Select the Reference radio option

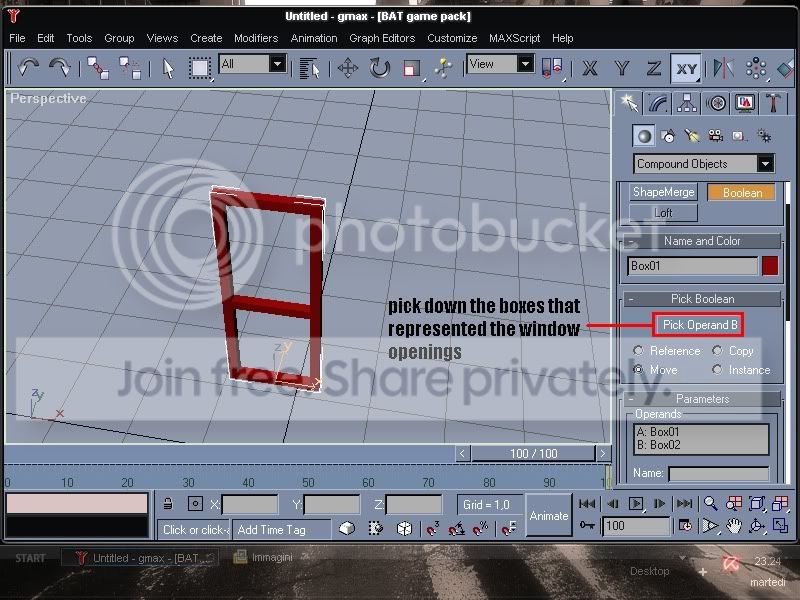pyautogui.click(x=638, y=351)
